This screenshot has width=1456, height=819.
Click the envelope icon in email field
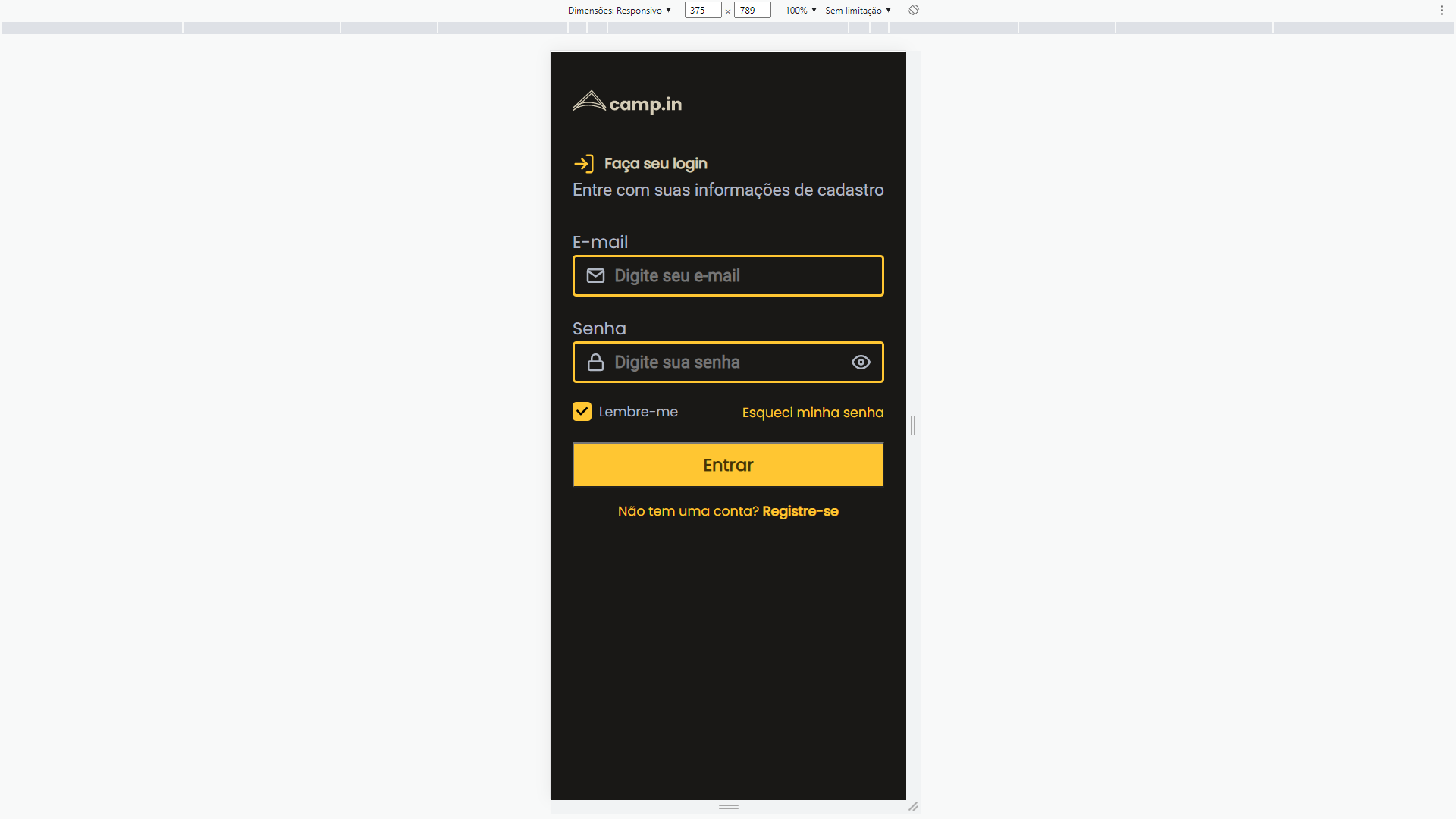coord(596,275)
